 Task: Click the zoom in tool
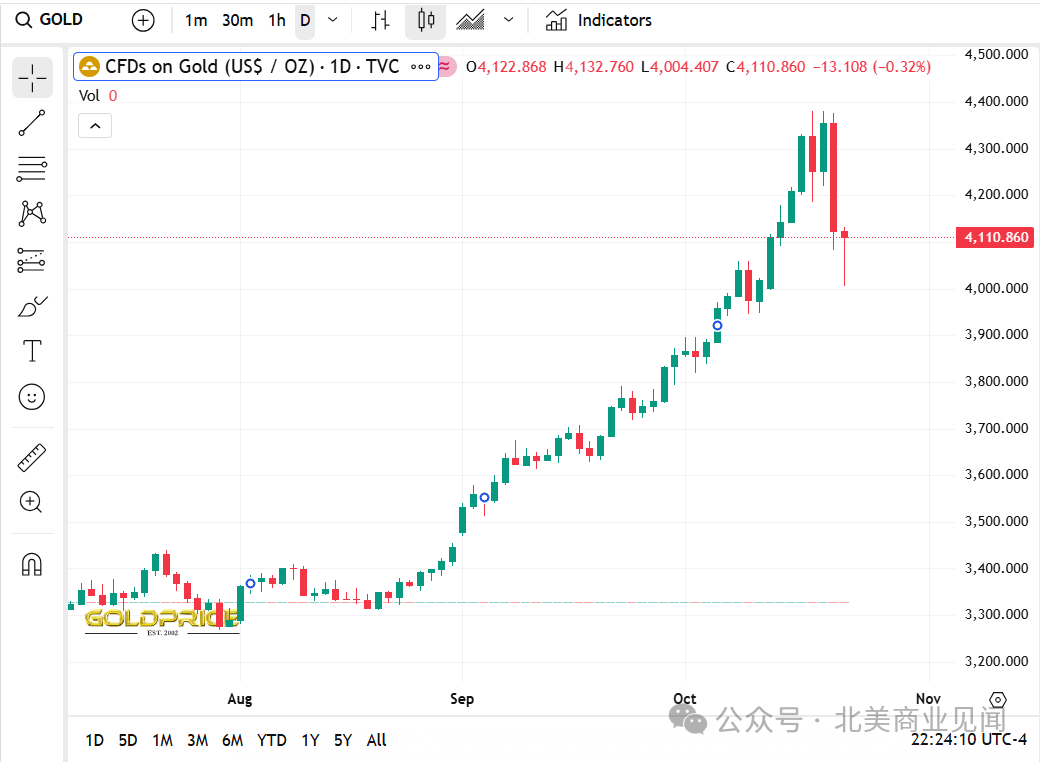click(x=32, y=503)
